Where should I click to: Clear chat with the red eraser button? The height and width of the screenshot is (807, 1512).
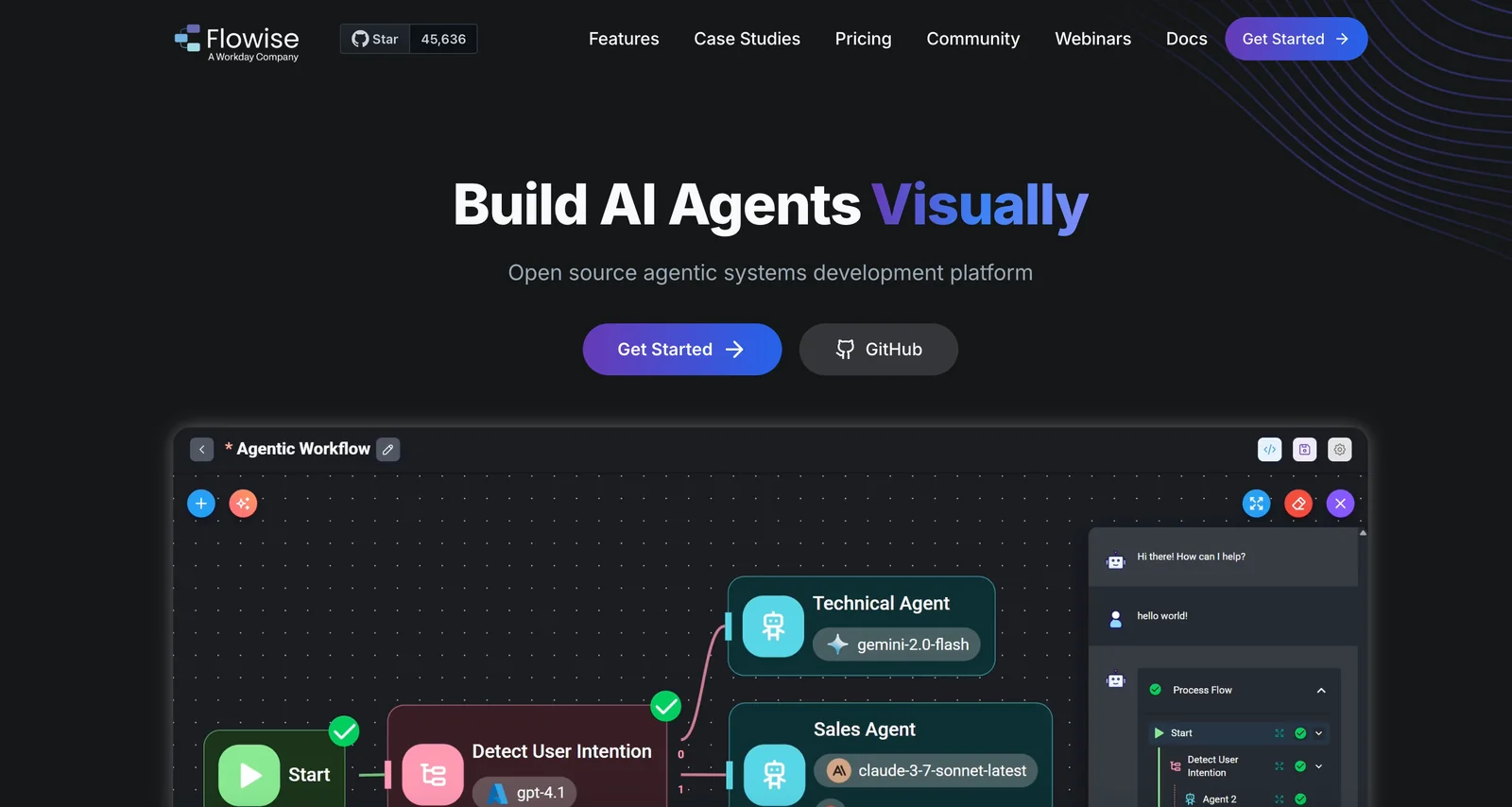click(1298, 504)
